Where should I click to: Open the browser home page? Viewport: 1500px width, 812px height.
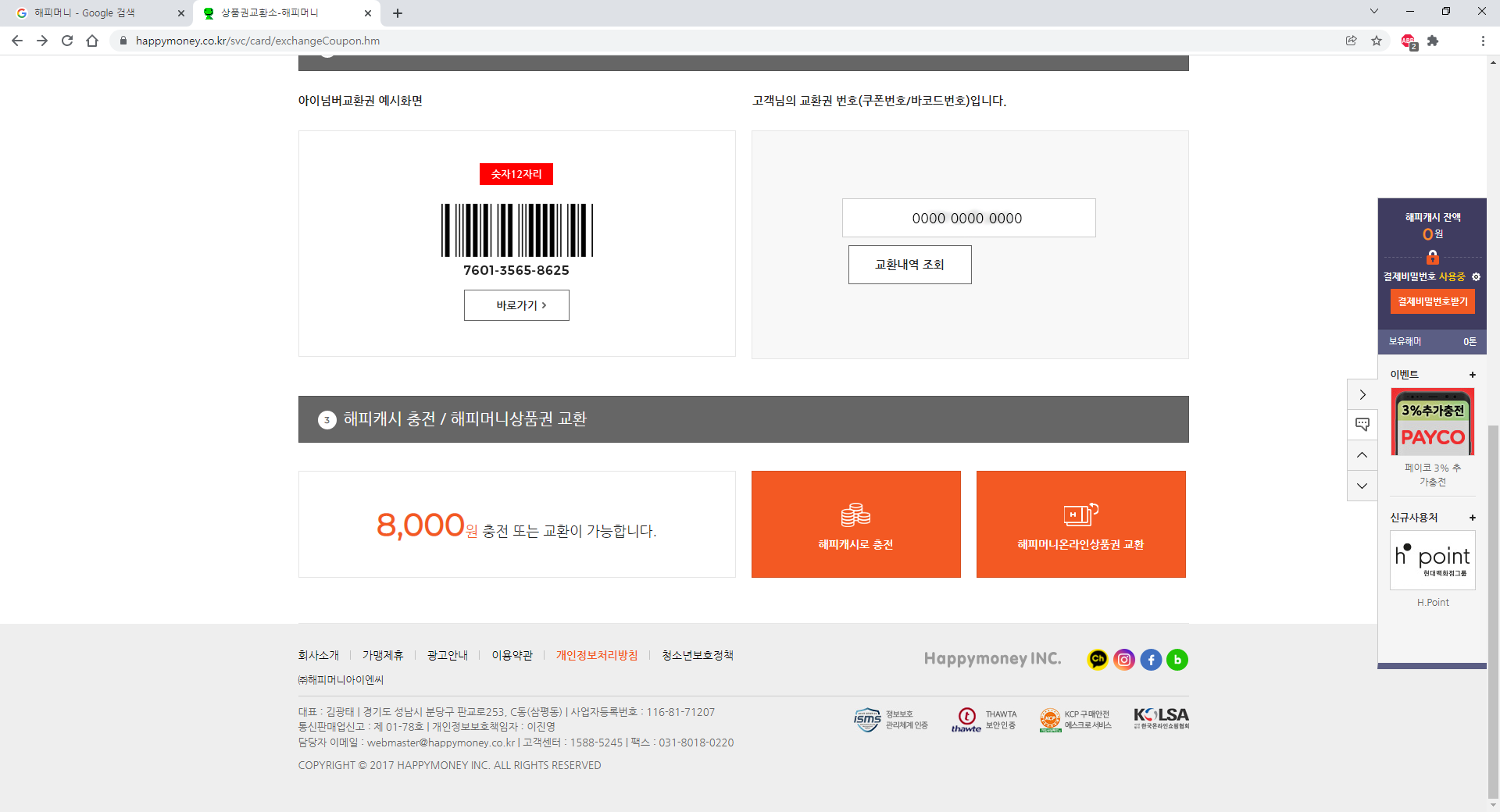[x=92, y=41]
